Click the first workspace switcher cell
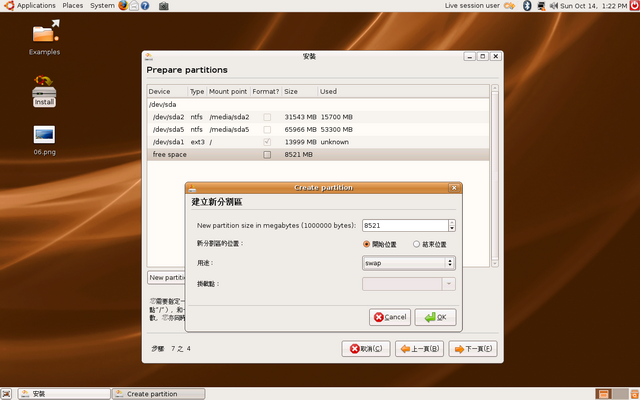Image resolution: width=640 pixels, height=400 pixels. [603, 393]
